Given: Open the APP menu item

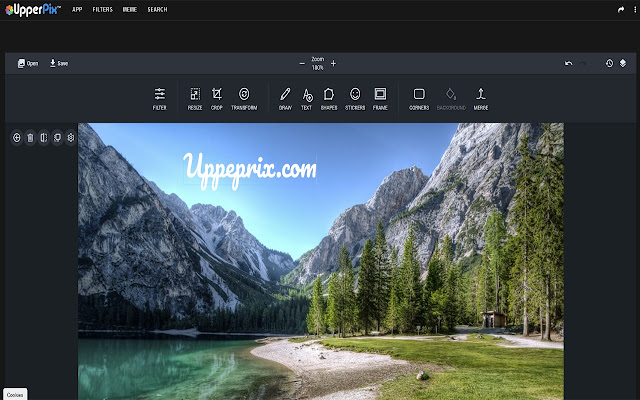Looking at the screenshot, I should 77,9.
